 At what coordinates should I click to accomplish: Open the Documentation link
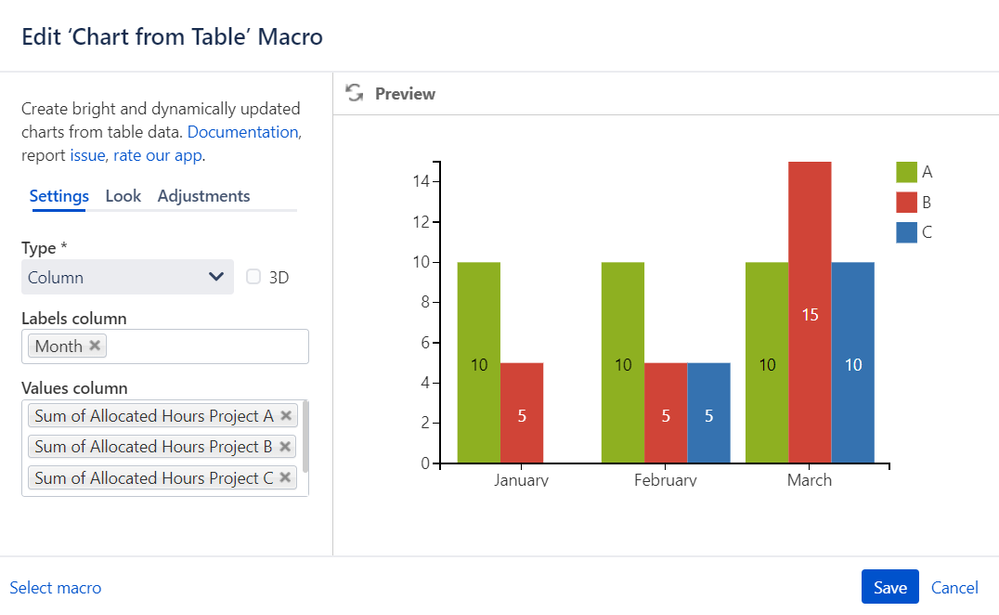[242, 132]
